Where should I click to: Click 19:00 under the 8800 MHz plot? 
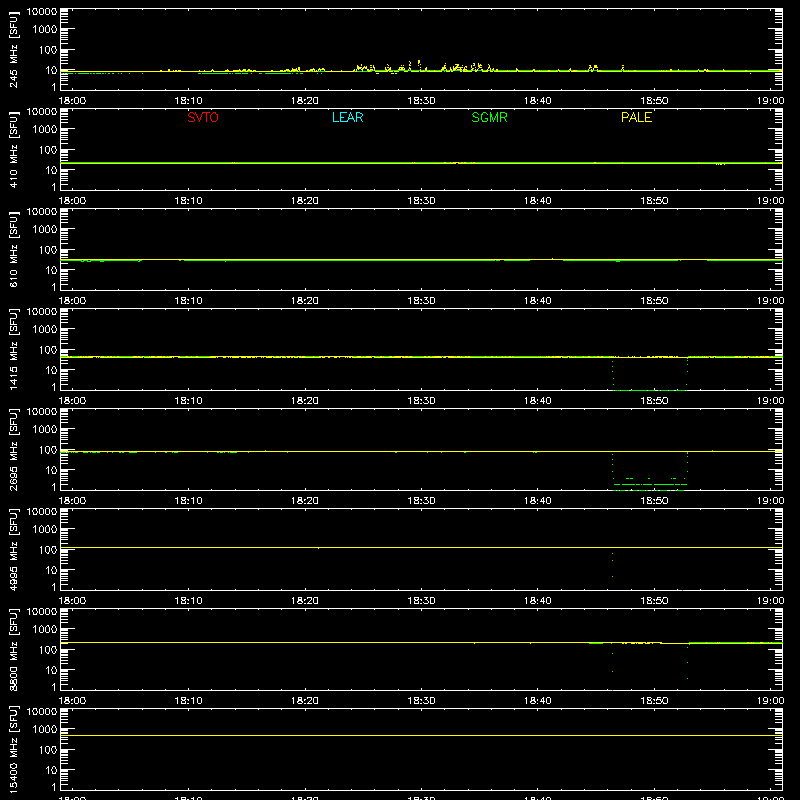click(x=770, y=701)
